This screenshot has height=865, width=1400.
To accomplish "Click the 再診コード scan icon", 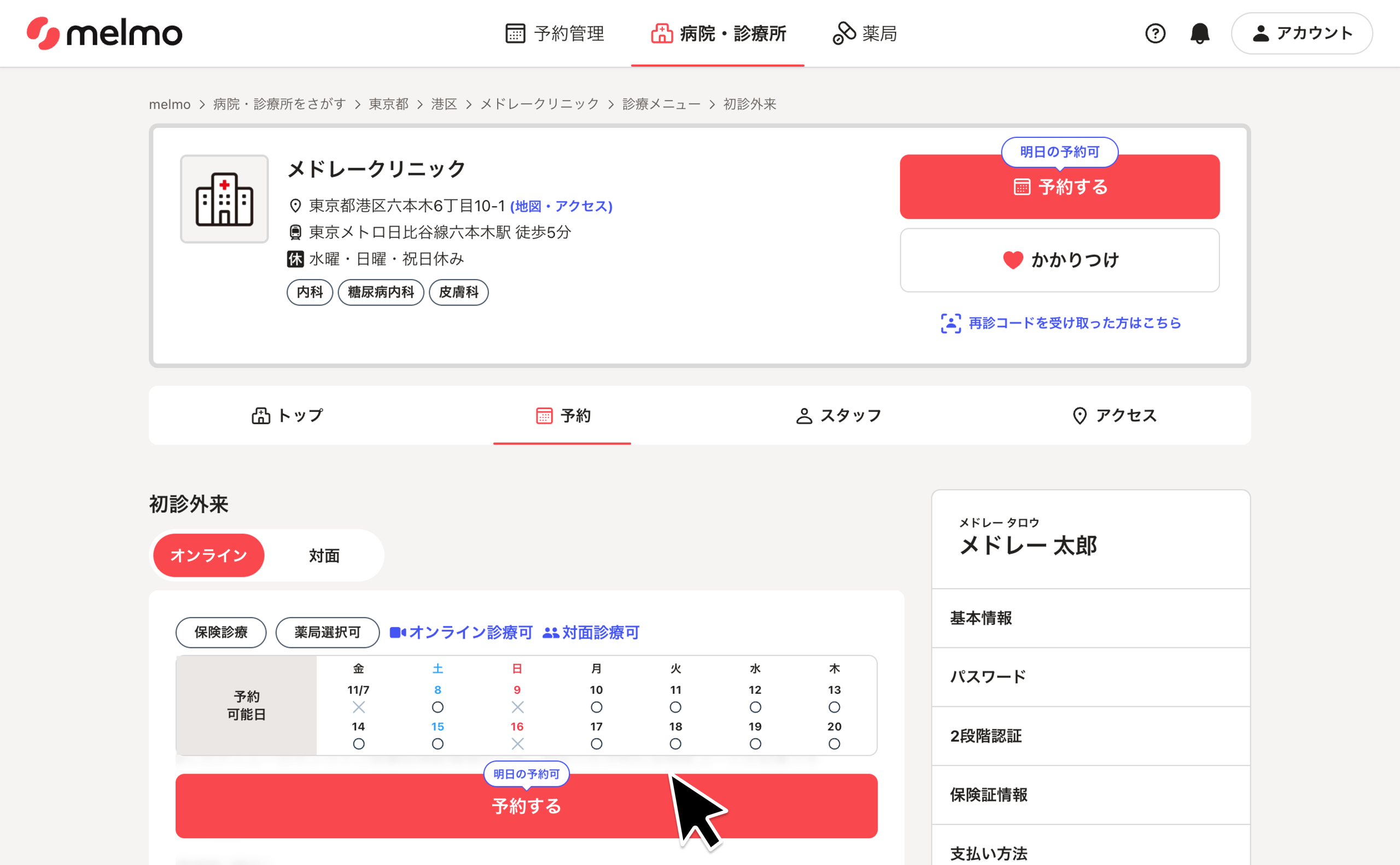I will (950, 323).
